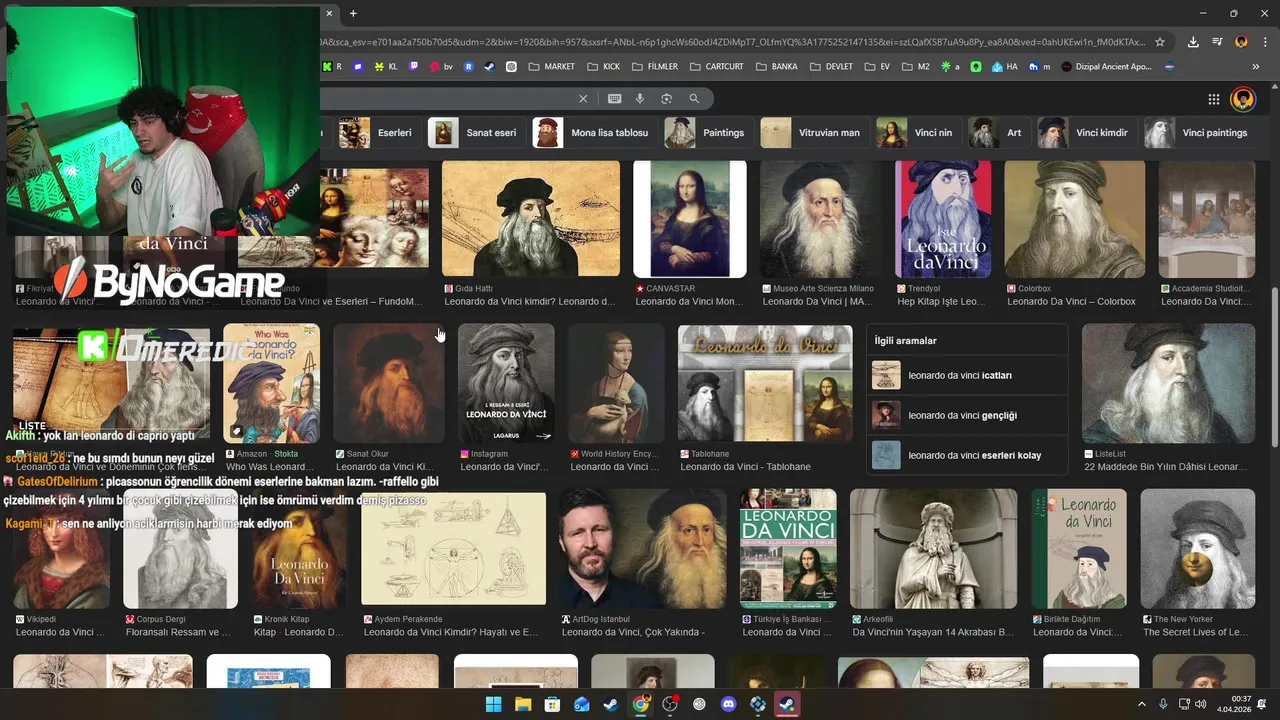1280x720 pixels.
Task: Open Amazon 'Who Was Leonard...' result
Action: [272, 383]
